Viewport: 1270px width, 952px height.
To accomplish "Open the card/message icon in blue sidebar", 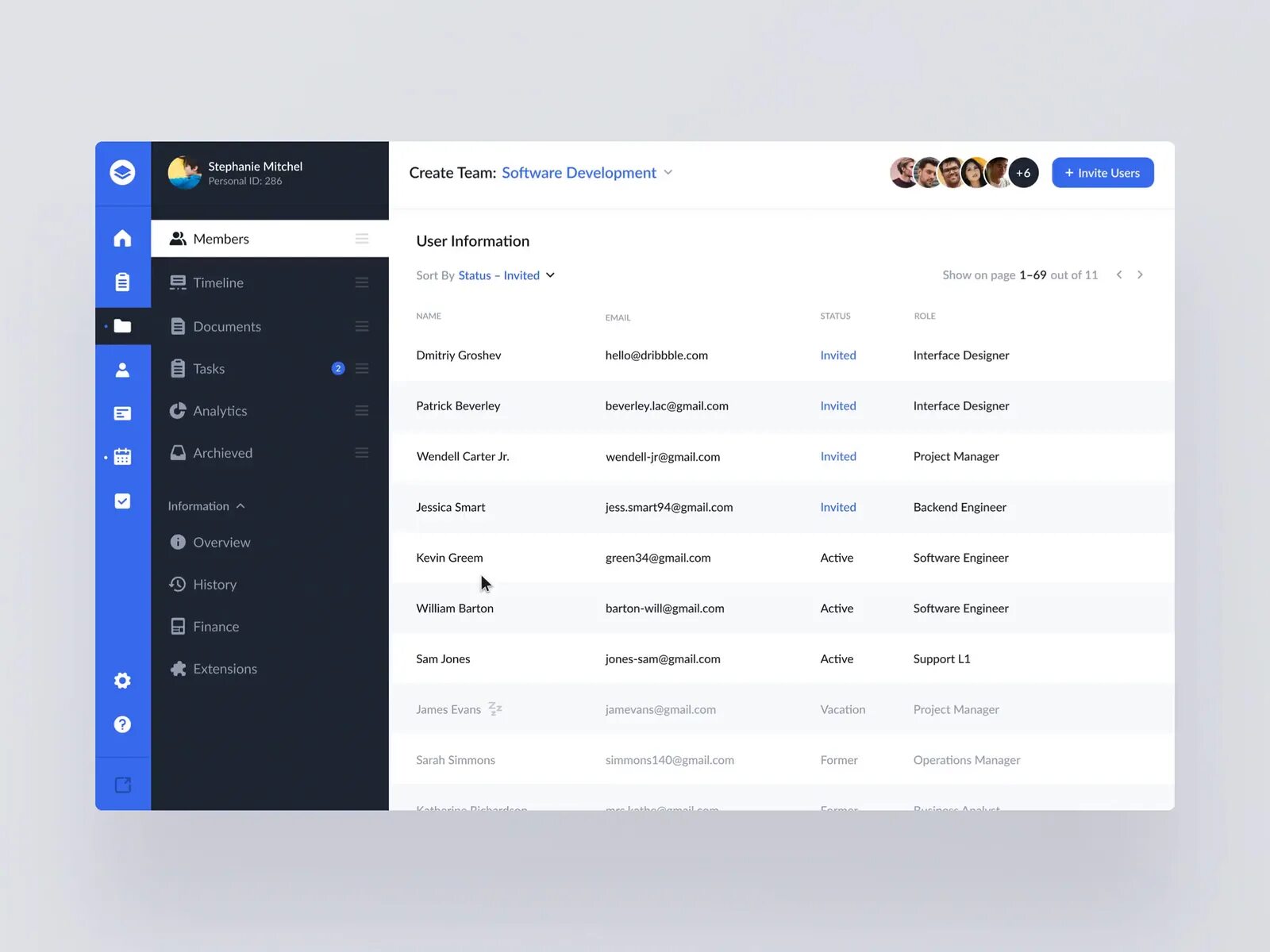I will click(122, 413).
